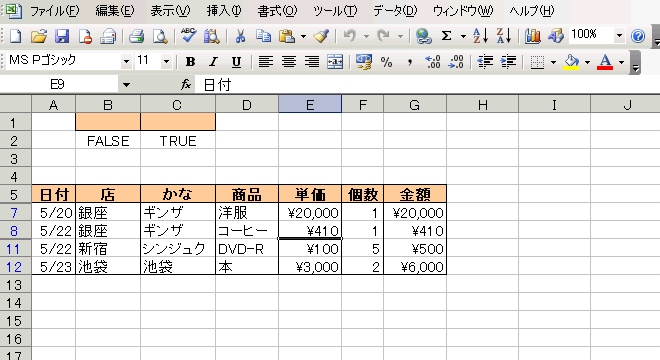
Task: Select the Format Painter brush
Action: (321, 36)
